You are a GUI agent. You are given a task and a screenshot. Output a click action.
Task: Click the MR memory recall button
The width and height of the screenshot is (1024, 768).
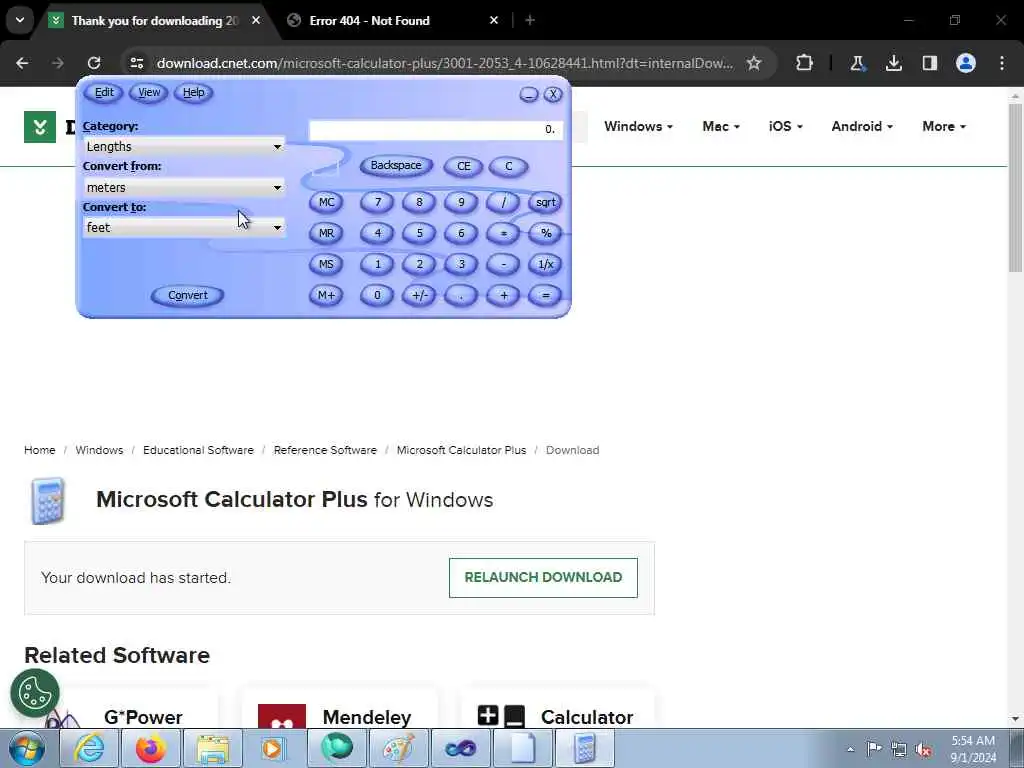[326, 233]
